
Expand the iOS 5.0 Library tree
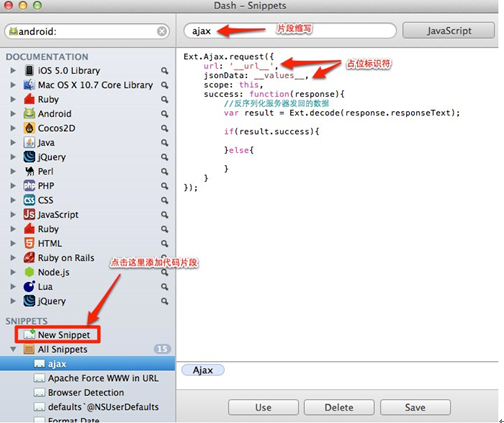pyautogui.click(x=13, y=71)
